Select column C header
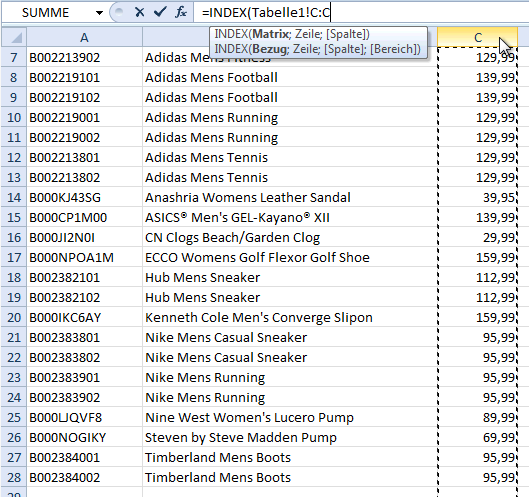529x497 pixels. pos(477,37)
